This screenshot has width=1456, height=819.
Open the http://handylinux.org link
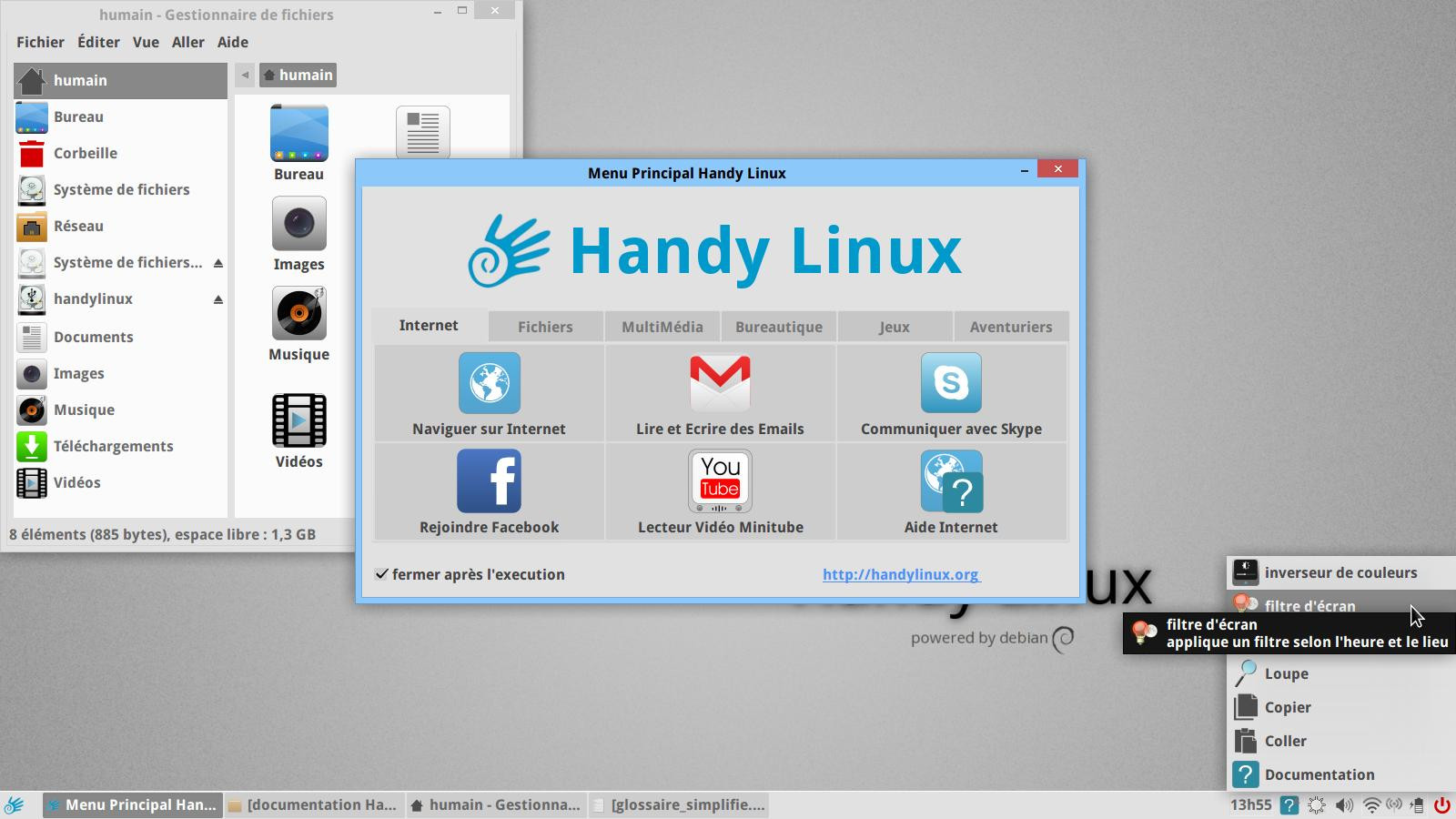[x=901, y=574]
